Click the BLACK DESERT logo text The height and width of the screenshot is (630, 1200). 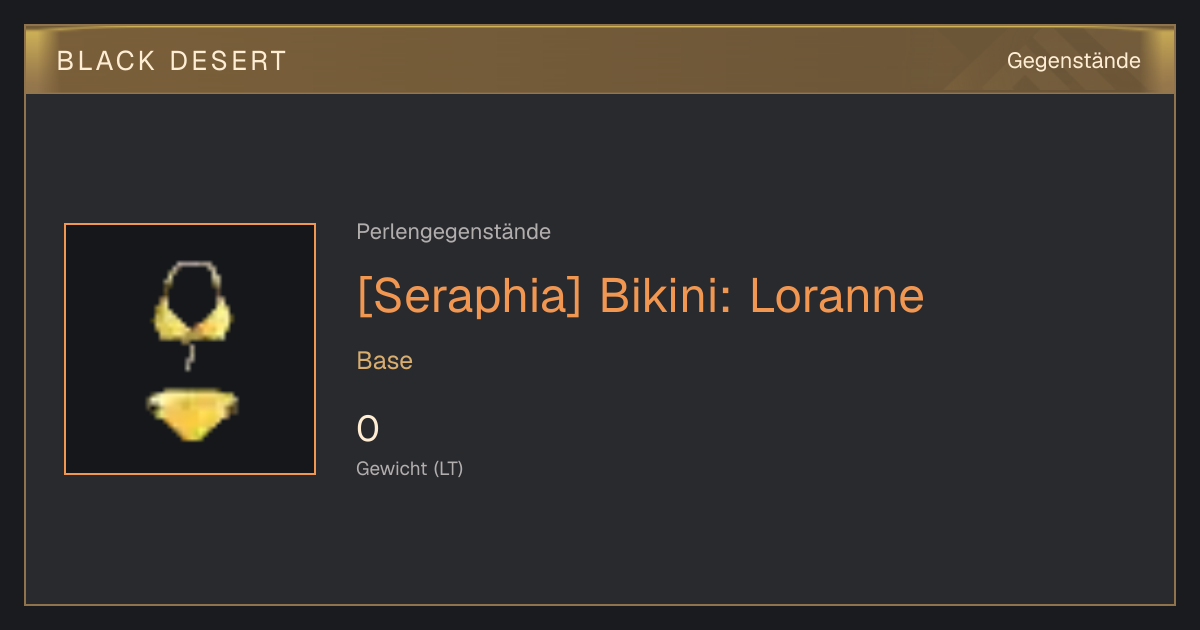click(x=172, y=61)
